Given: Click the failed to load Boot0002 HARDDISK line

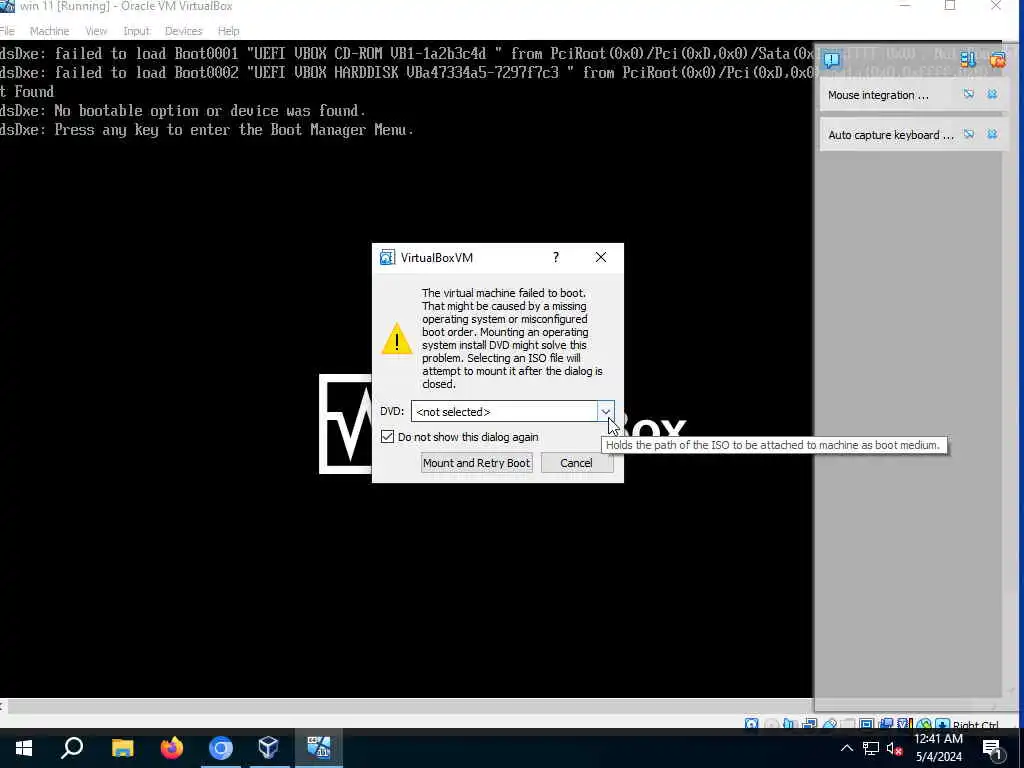Looking at the screenshot, I should pos(406,72).
